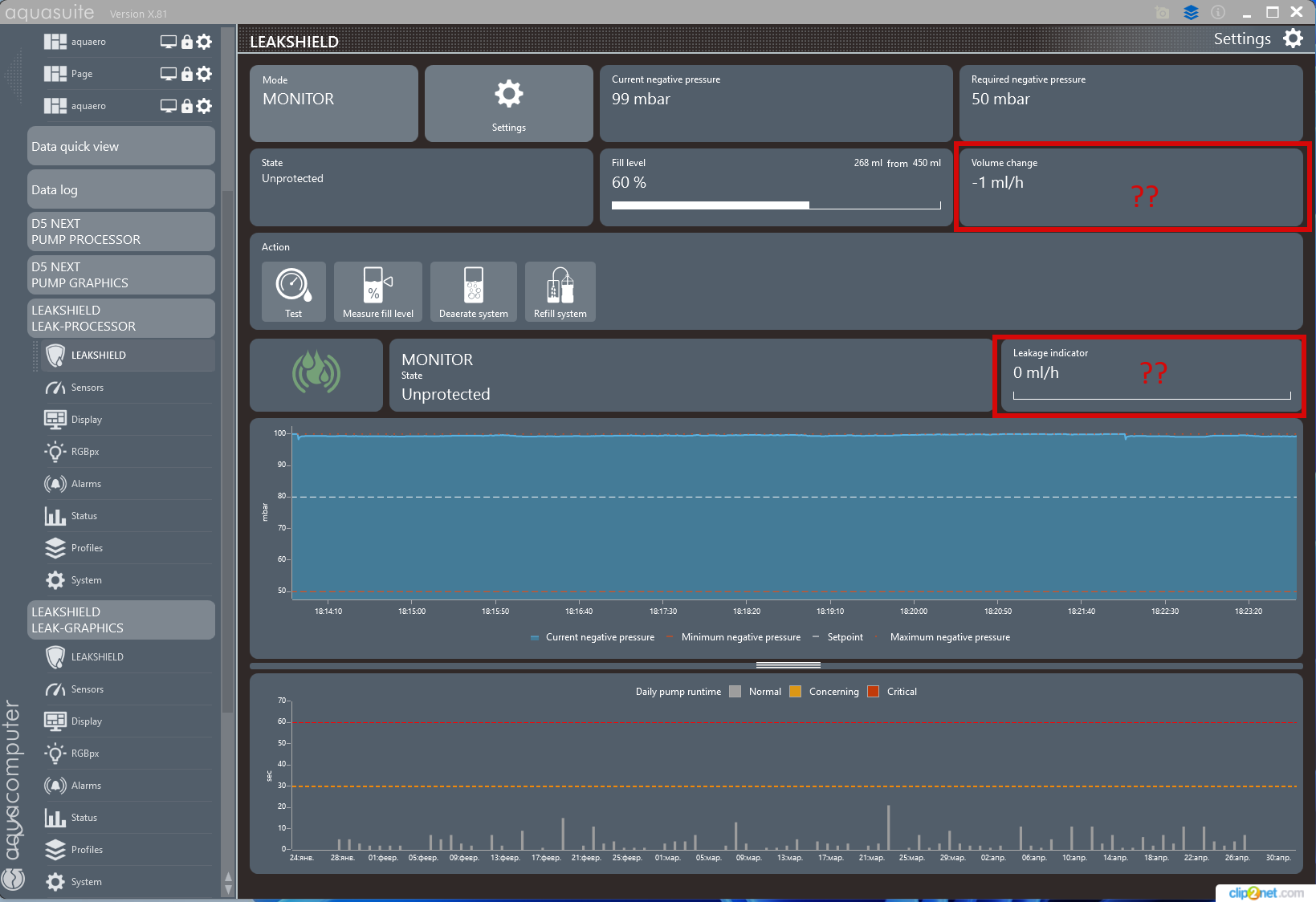Screen dimensions: 1316x902
Task: Expand the Data log section
Action: 120,190
